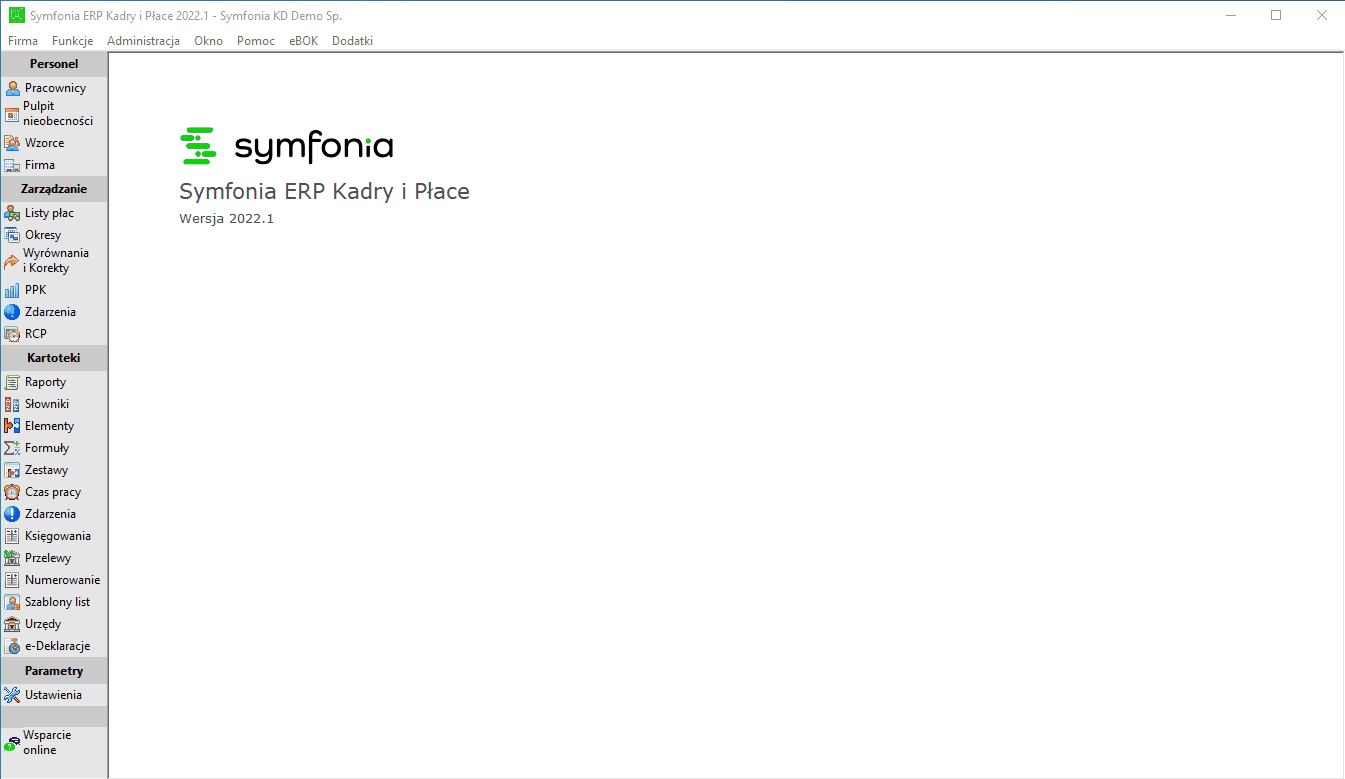Click the Raporty icon
The height and width of the screenshot is (779, 1345).
[x=12, y=382]
